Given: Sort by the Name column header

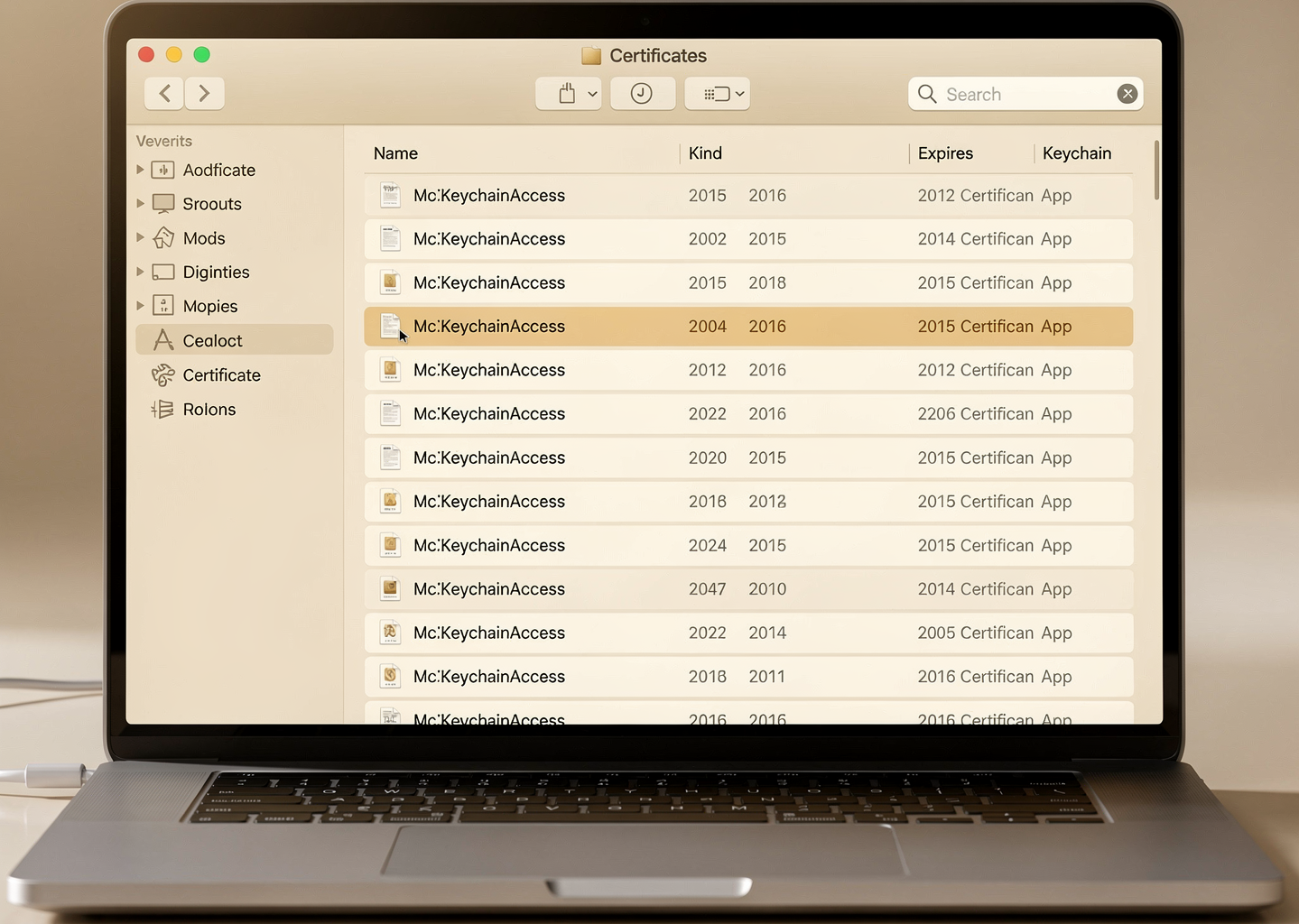Looking at the screenshot, I should (395, 153).
